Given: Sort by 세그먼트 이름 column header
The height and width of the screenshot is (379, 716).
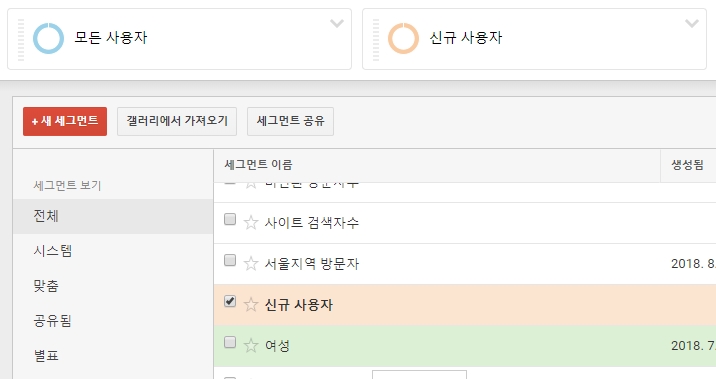Looking at the screenshot, I should [x=258, y=165].
